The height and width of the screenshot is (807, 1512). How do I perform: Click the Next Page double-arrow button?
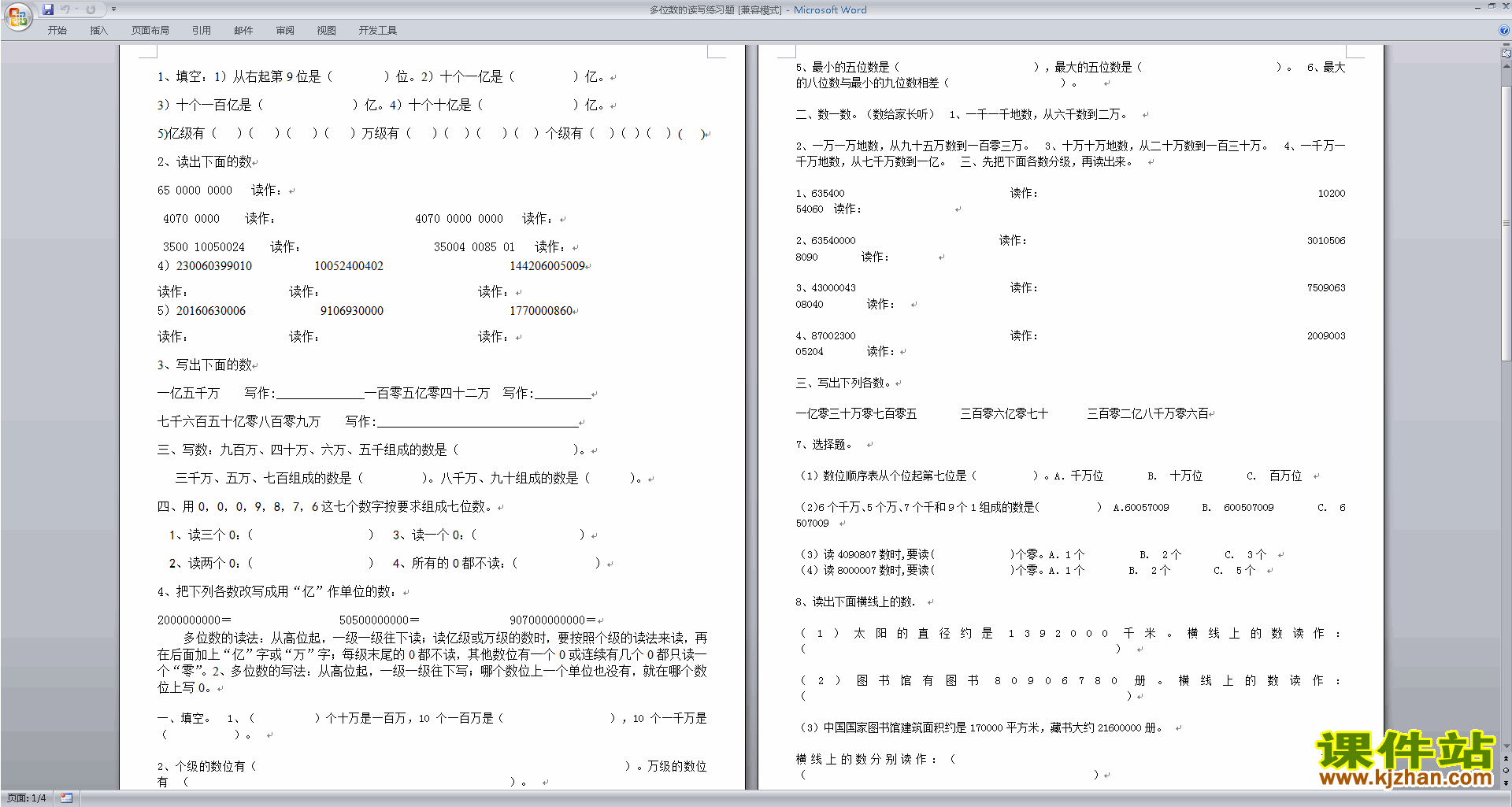[x=1506, y=783]
